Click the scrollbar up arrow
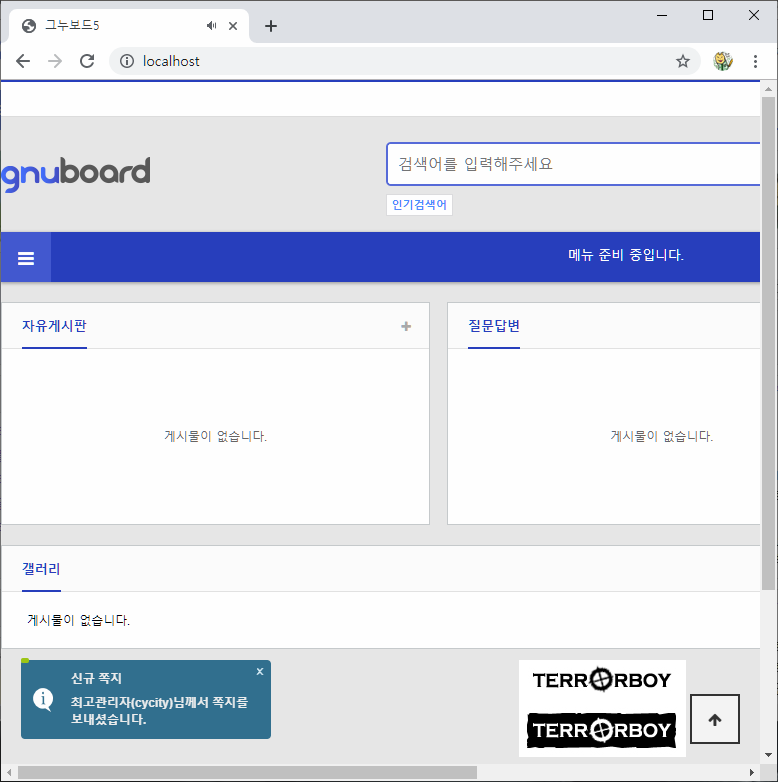This screenshot has height=782, width=778. [768, 89]
